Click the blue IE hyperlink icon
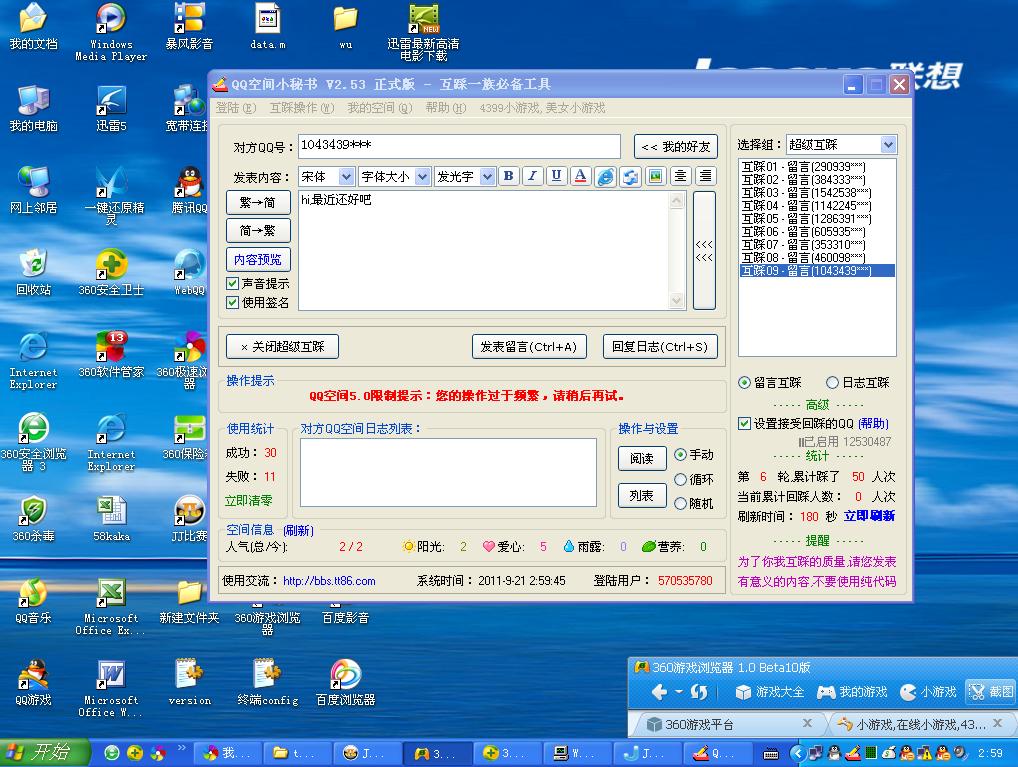 coord(605,177)
